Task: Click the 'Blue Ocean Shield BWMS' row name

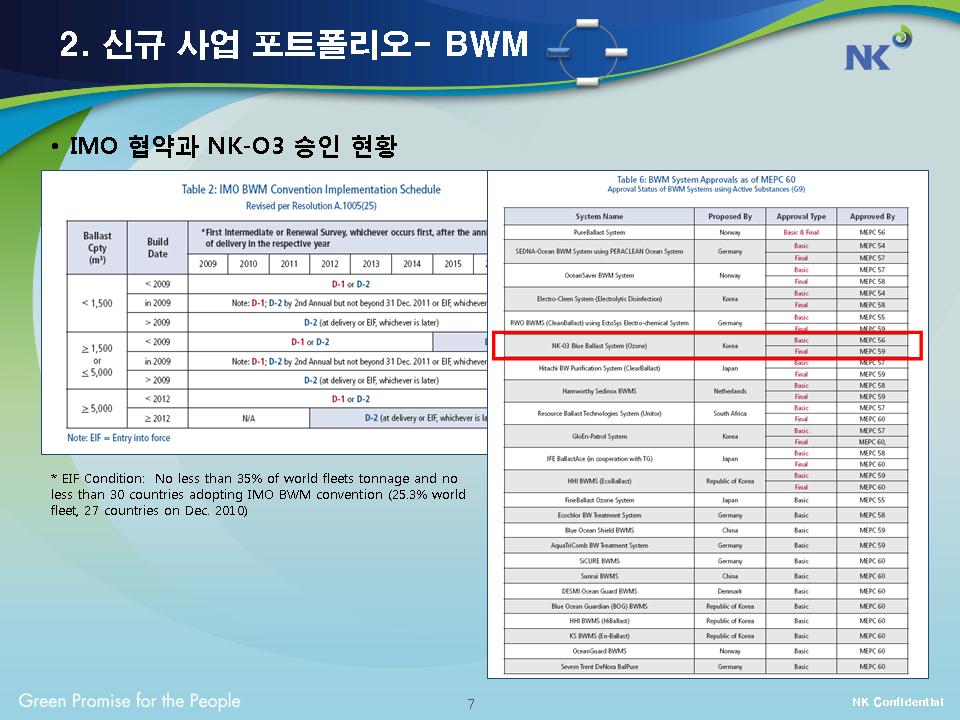Action: 599,531
